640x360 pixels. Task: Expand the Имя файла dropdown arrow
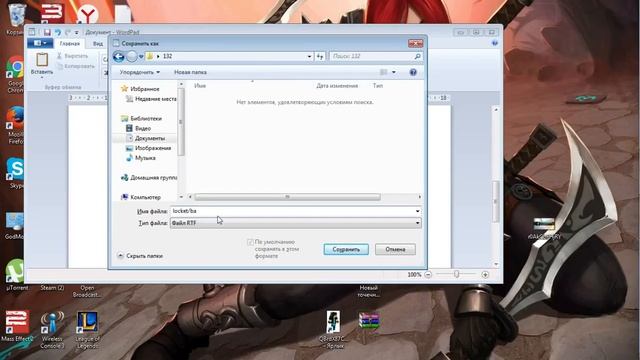tap(418, 211)
